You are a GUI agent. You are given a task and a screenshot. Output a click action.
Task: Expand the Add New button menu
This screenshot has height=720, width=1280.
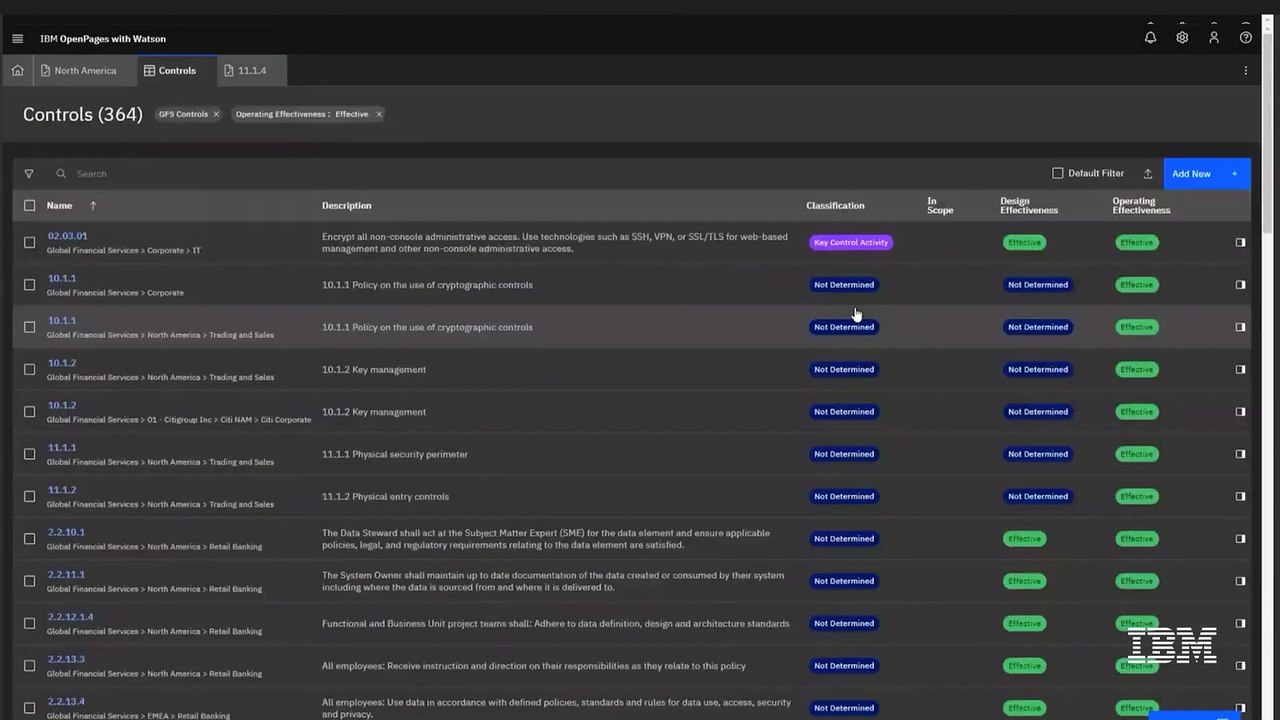[x=1235, y=174]
